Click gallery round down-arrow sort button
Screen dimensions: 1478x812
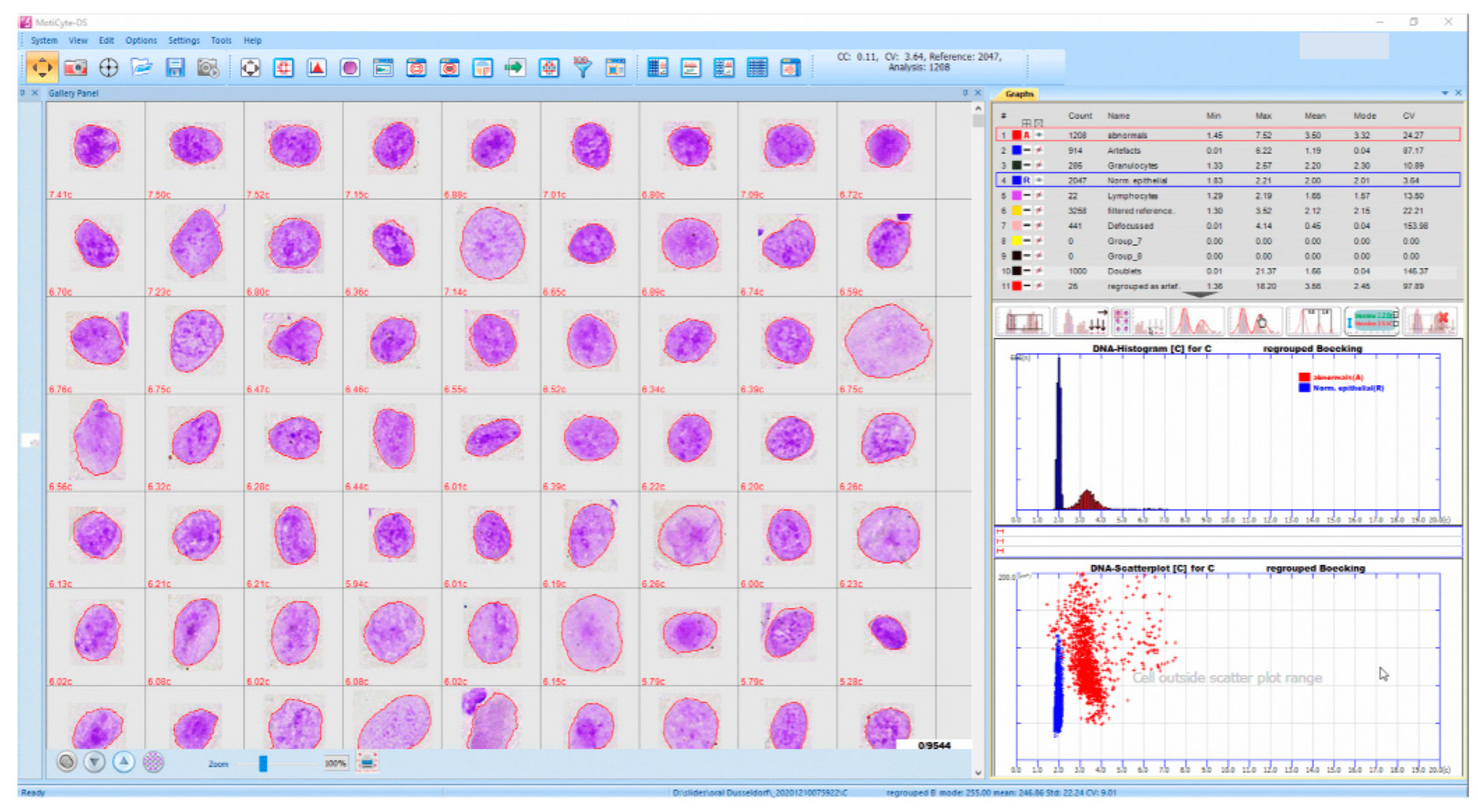pyautogui.click(x=94, y=762)
